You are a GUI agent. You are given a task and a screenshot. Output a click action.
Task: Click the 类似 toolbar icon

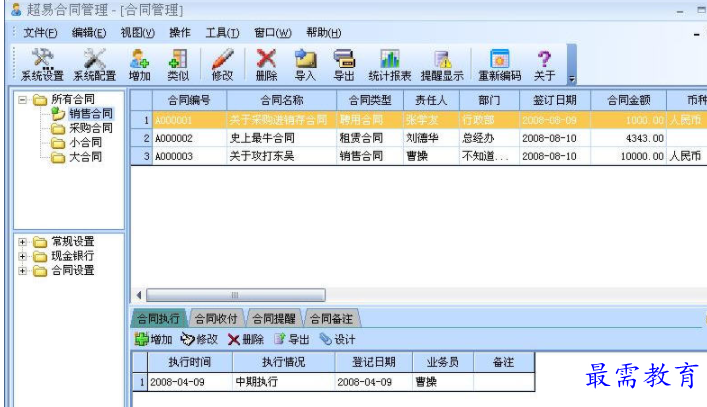coord(178,62)
